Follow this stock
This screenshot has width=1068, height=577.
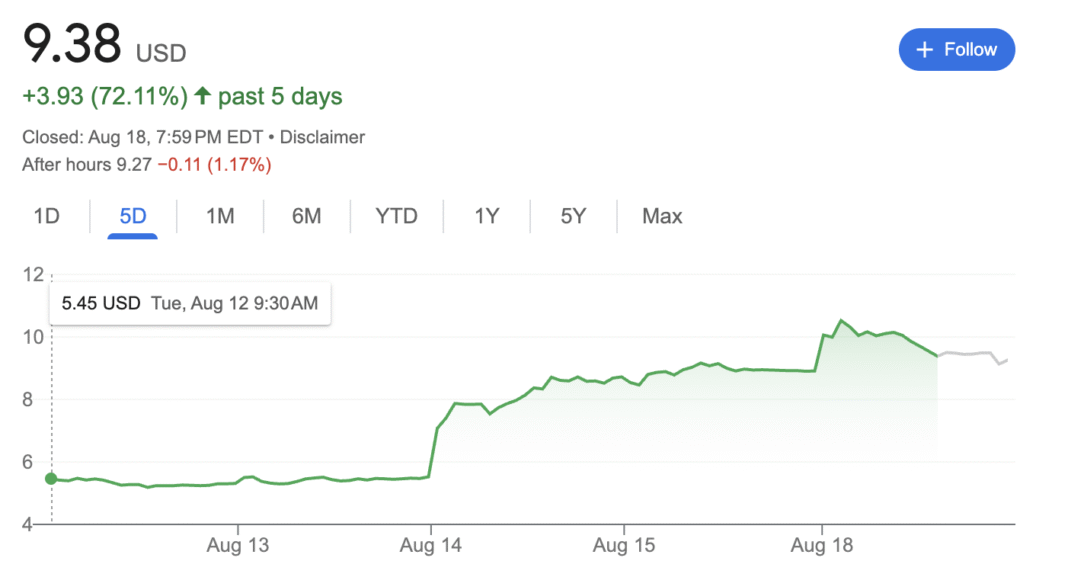point(957,50)
